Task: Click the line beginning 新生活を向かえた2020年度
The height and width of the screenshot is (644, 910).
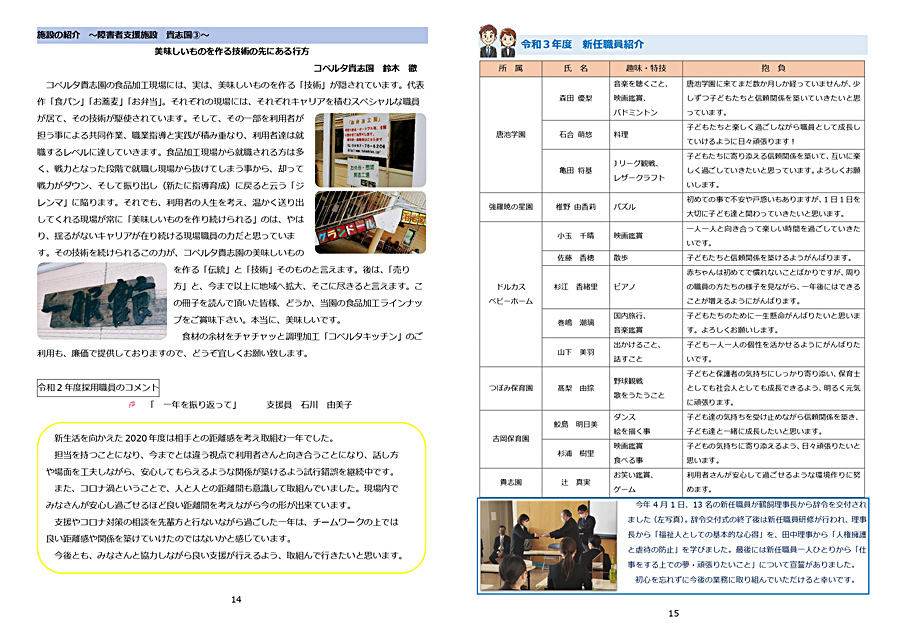Action: click(x=194, y=439)
